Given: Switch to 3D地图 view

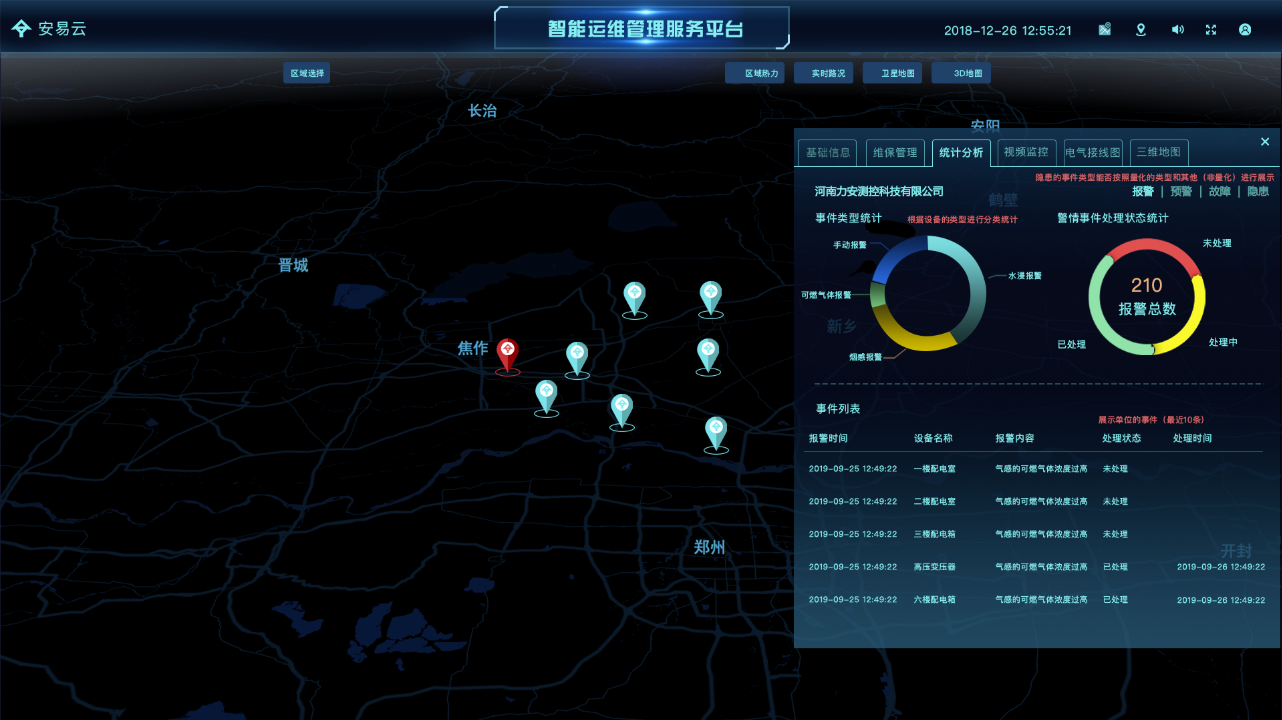Looking at the screenshot, I should click(961, 73).
